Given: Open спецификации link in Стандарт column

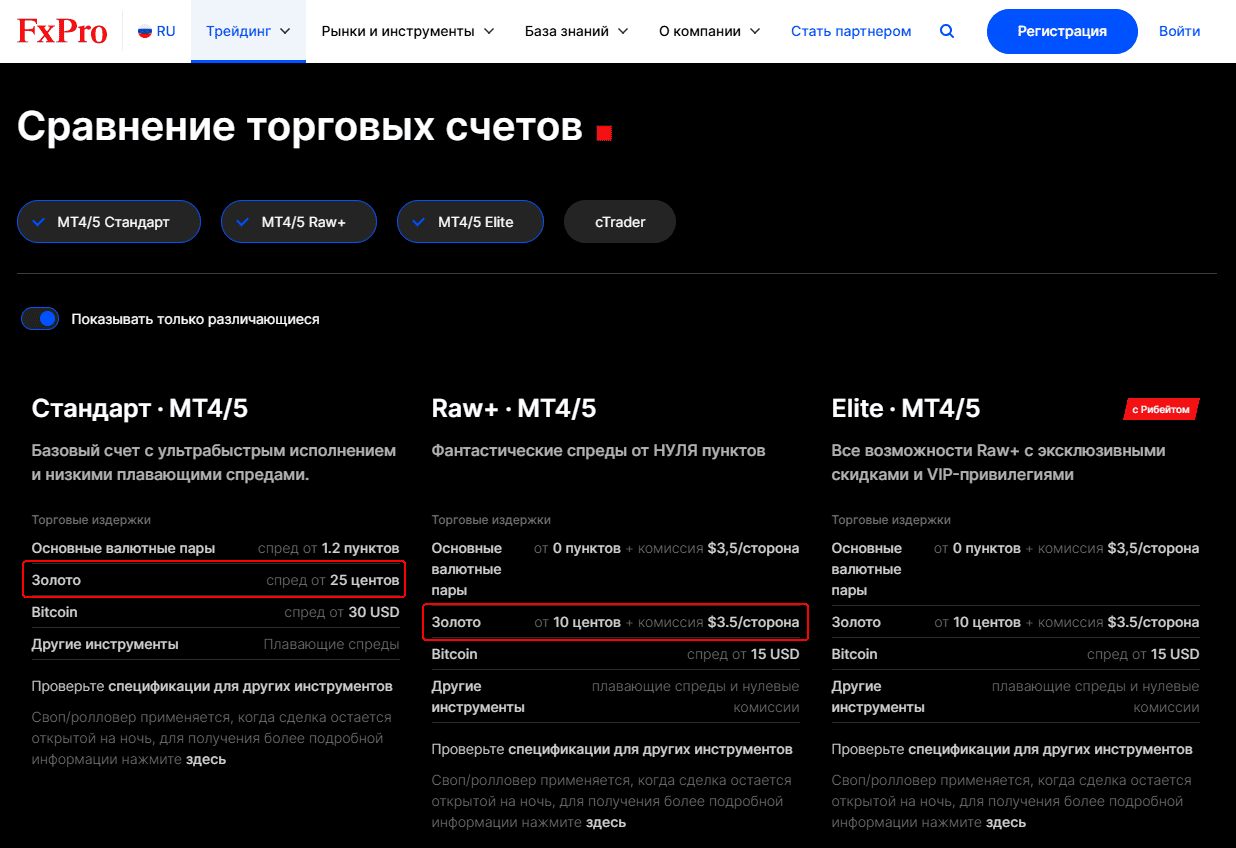Looking at the screenshot, I should [250, 687].
